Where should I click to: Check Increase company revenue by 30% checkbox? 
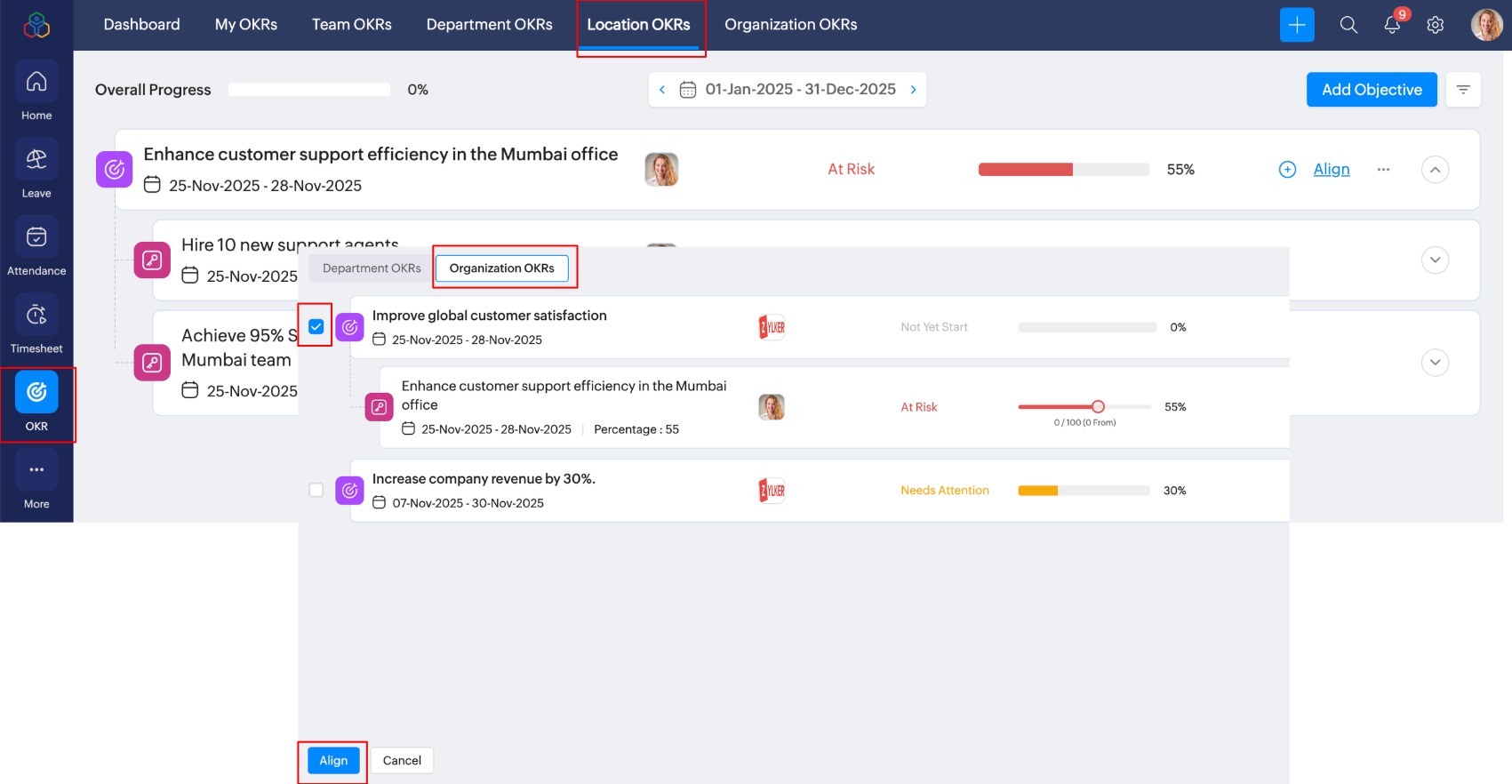click(x=316, y=490)
